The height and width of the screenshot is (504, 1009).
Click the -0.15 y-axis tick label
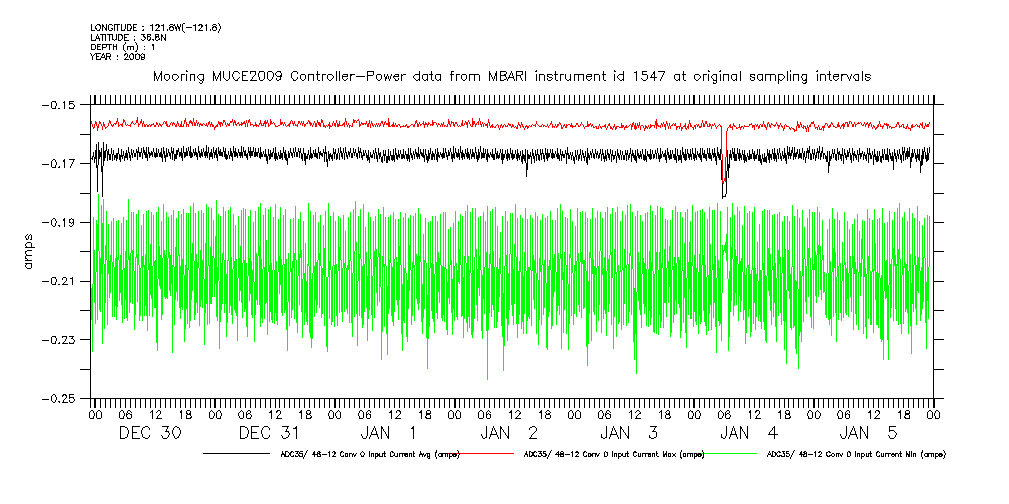tap(60, 104)
